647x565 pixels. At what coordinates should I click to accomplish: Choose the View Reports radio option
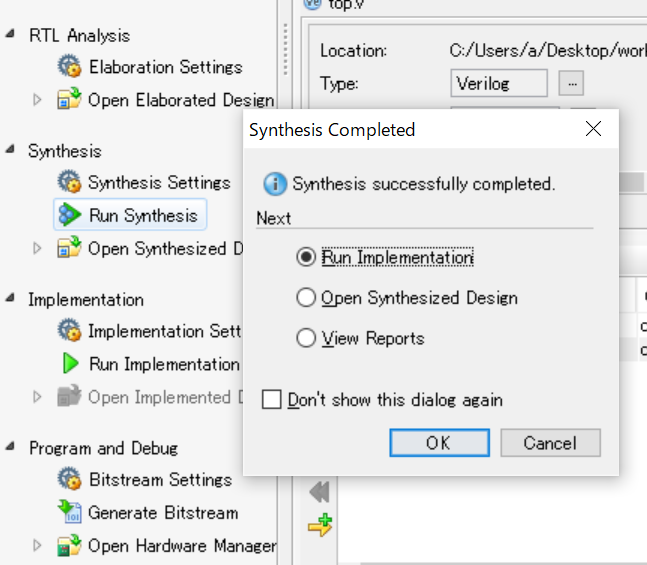306,339
